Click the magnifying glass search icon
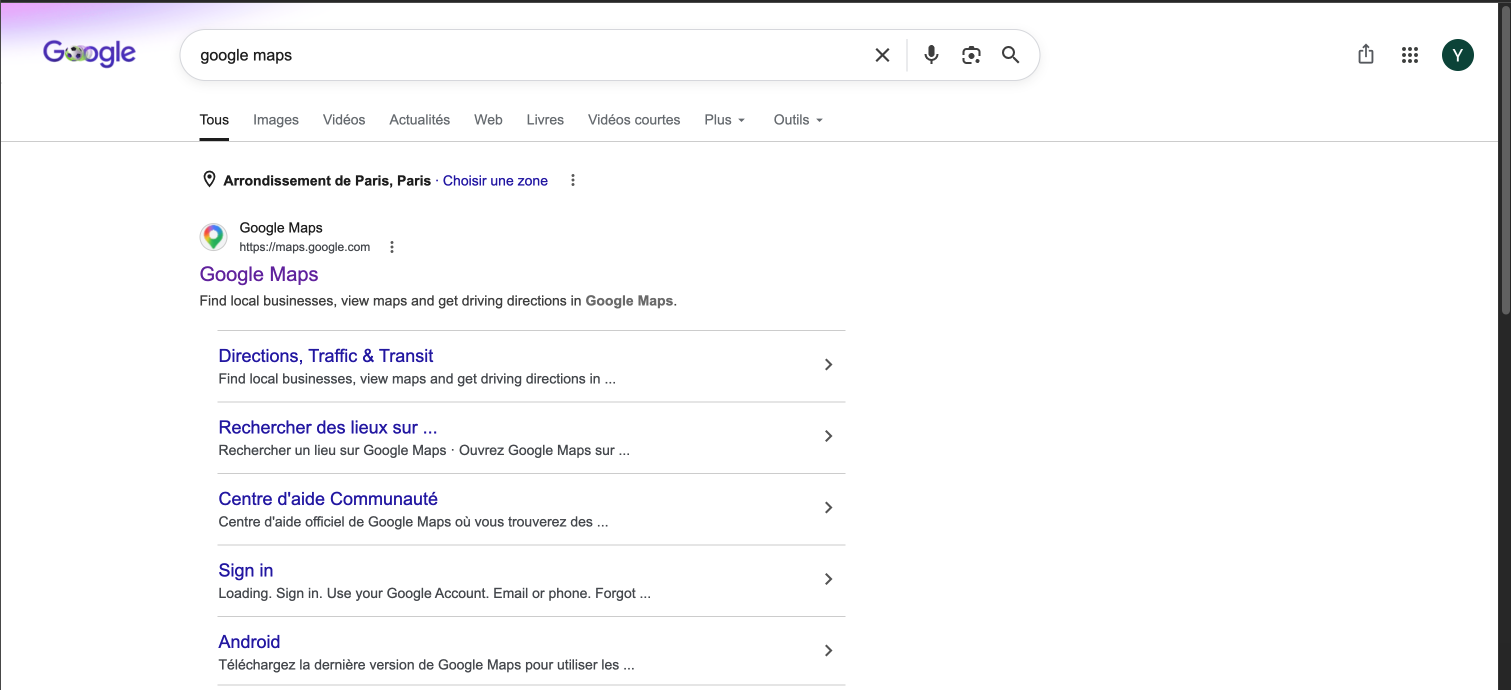 [x=1011, y=55]
